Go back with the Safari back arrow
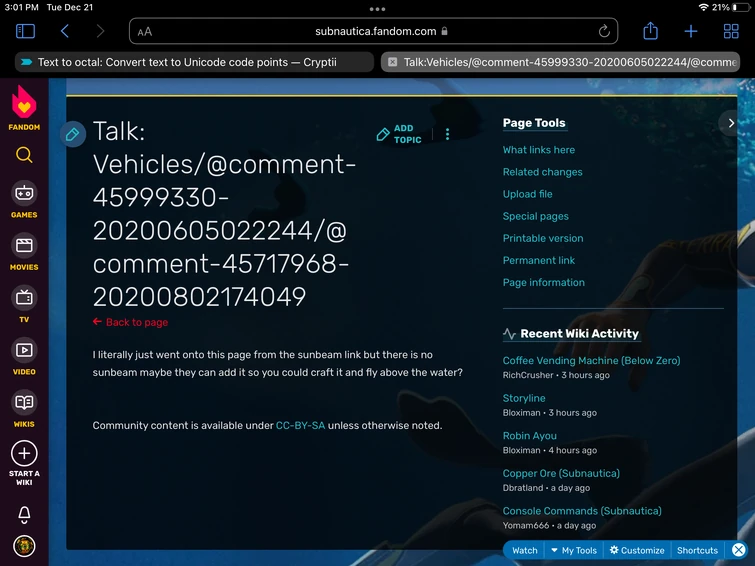 (65, 31)
